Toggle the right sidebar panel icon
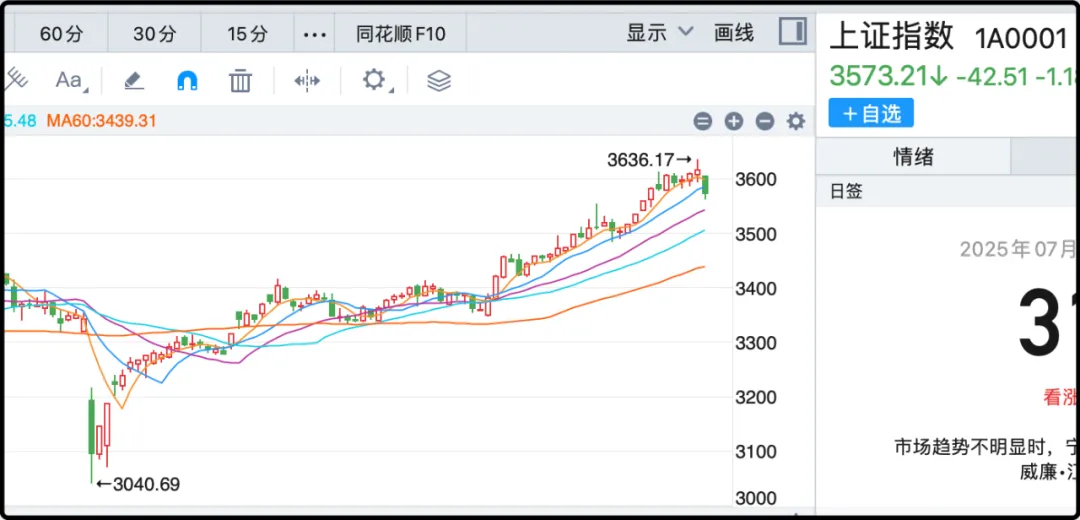This screenshot has width=1080, height=520. (792, 32)
